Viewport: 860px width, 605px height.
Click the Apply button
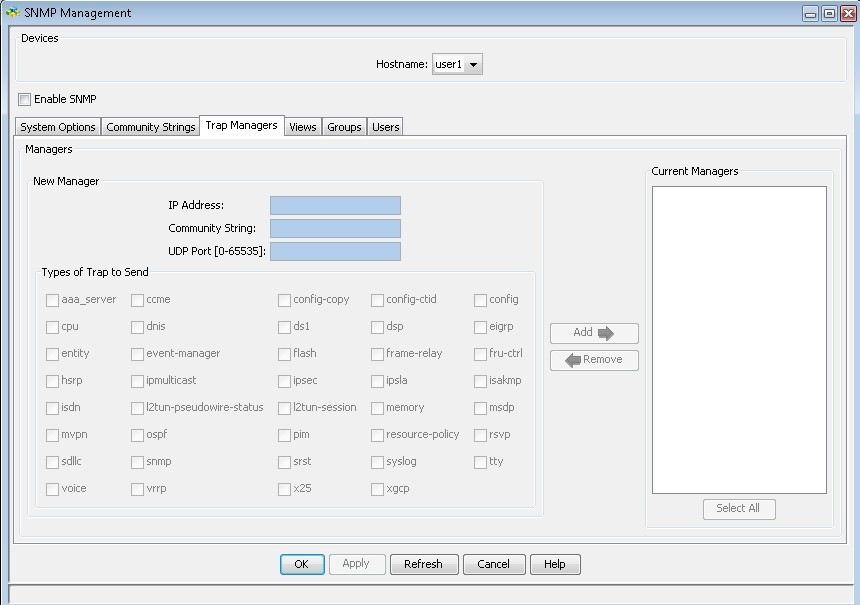(357, 564)
